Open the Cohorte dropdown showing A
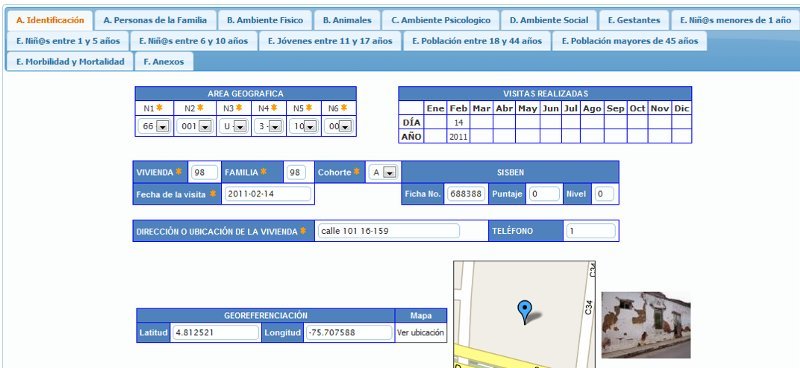800x368 pixels. [x=383, y=173]
